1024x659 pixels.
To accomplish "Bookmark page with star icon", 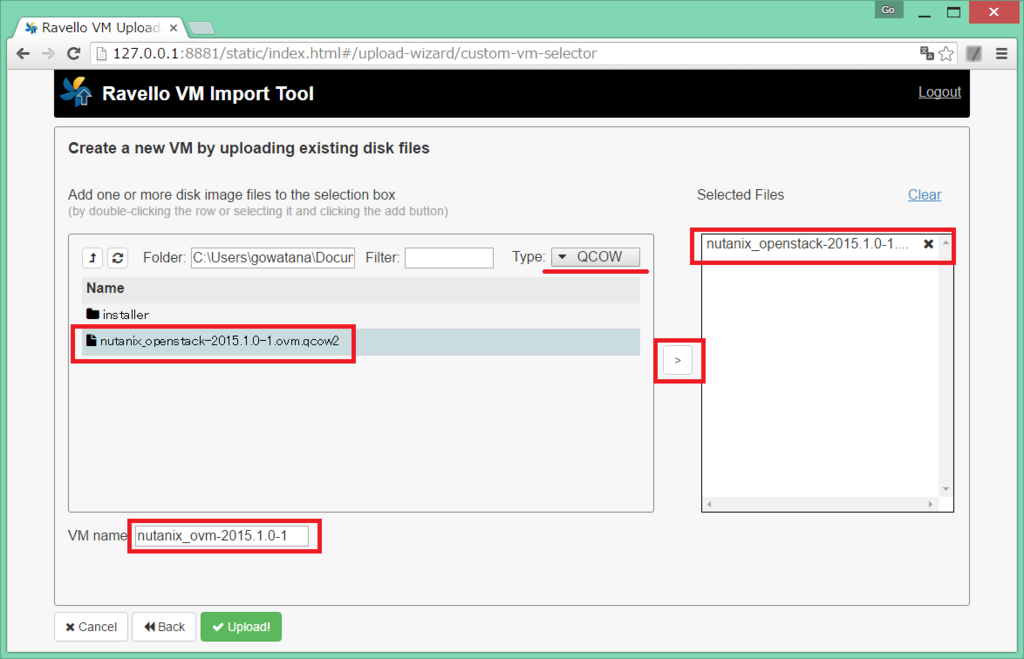I will coord(946,54).
